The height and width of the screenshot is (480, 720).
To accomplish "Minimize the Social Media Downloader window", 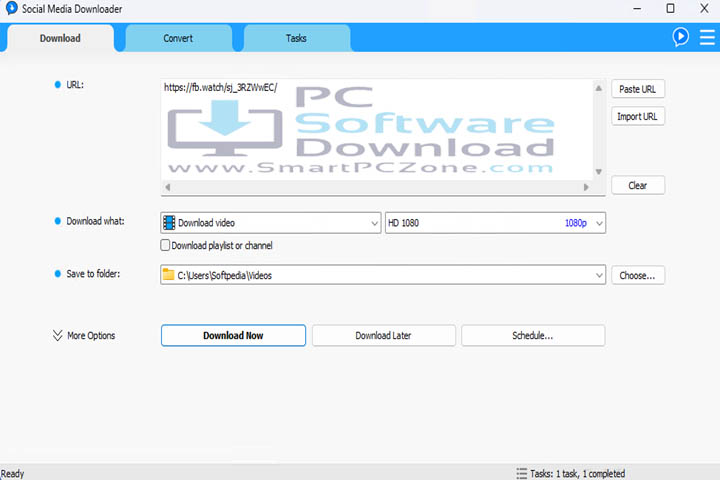I will [637, 8].
